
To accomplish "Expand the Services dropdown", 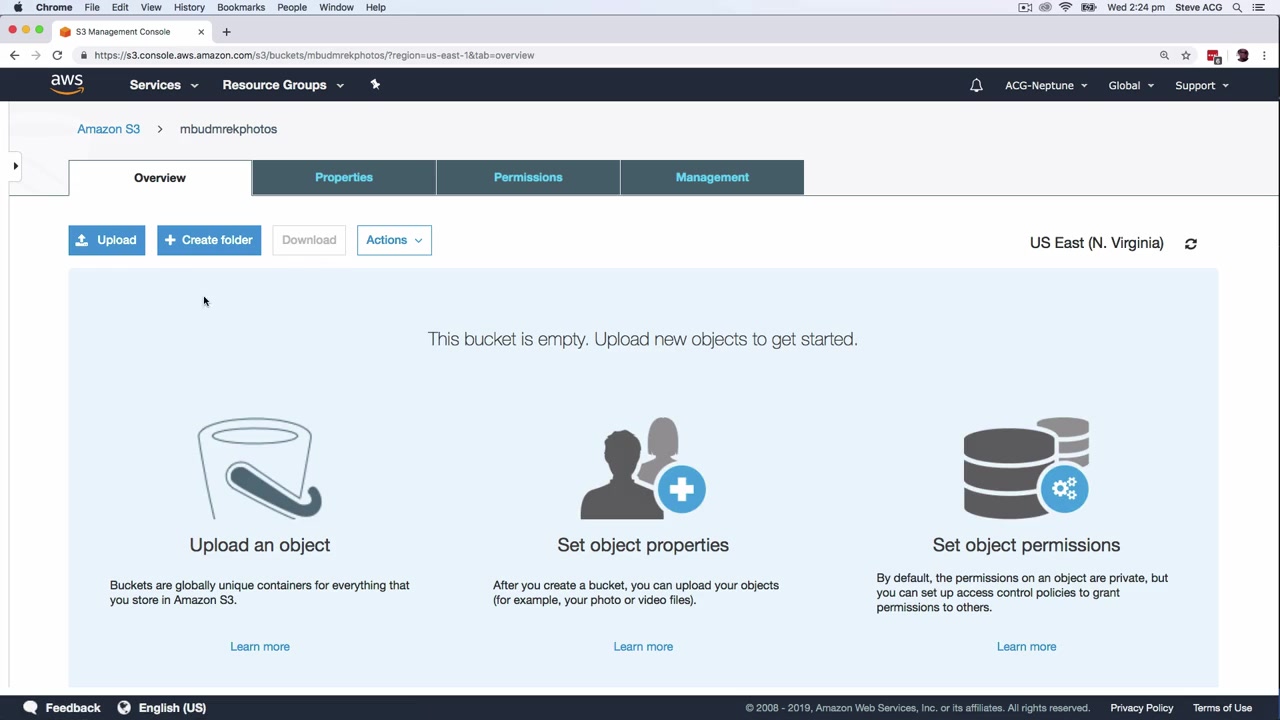I will pyautogui.click(x=164, y=85).
